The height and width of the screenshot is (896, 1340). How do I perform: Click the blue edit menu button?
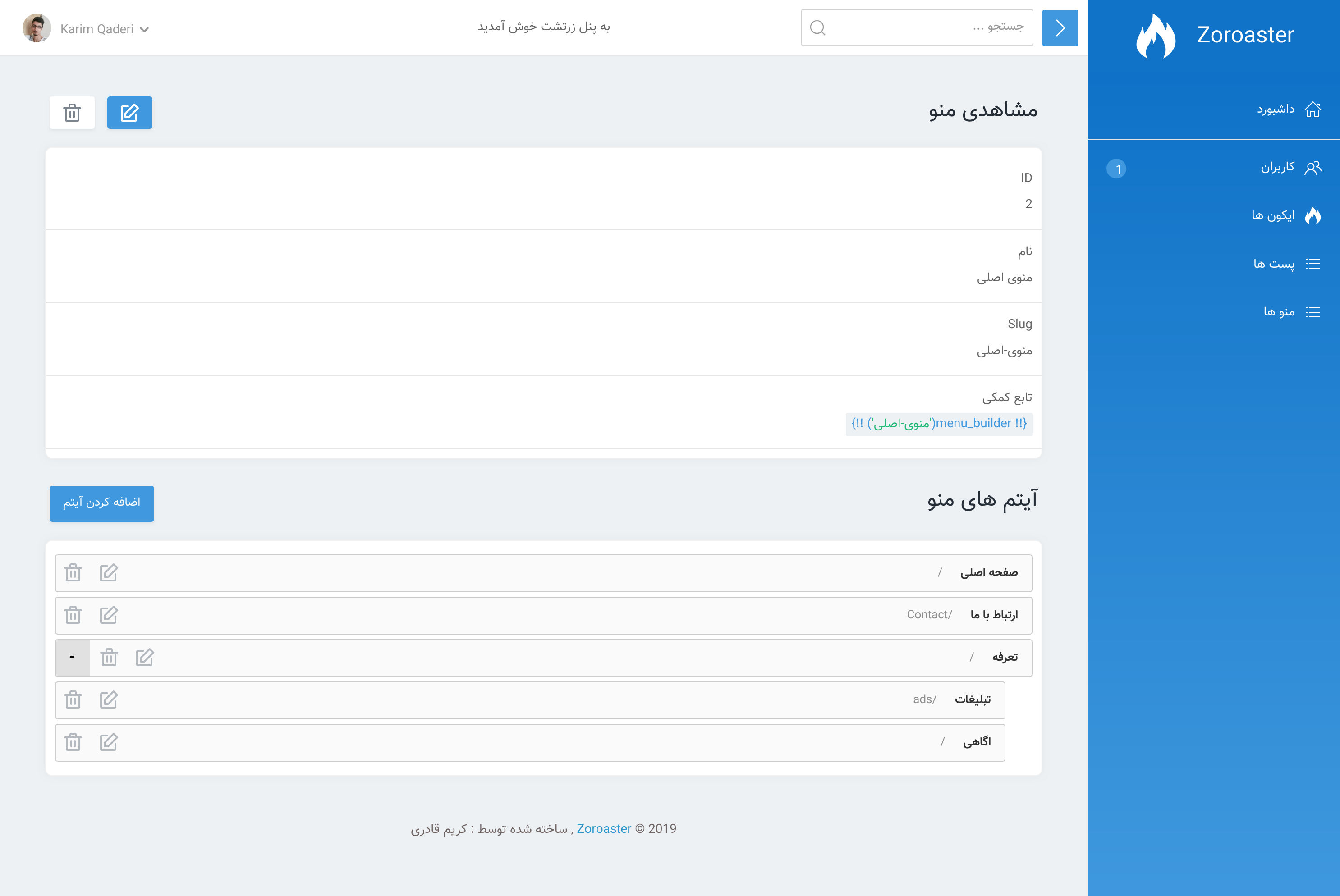click(x=130, y=113)
